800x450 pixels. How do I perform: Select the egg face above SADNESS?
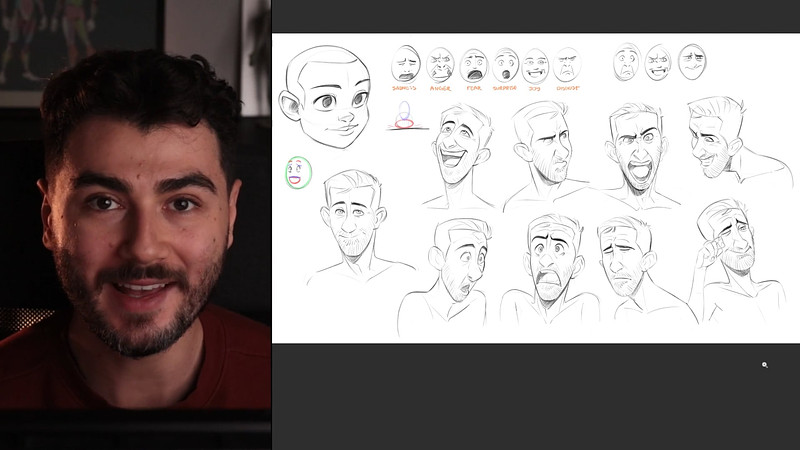click(406, 64)
